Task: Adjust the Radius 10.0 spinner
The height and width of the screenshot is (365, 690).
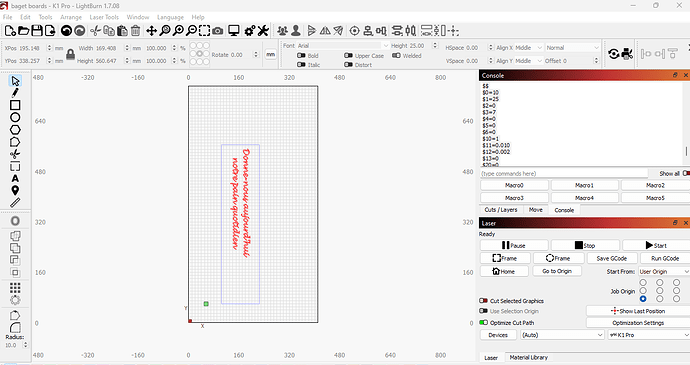Action: 25,345
